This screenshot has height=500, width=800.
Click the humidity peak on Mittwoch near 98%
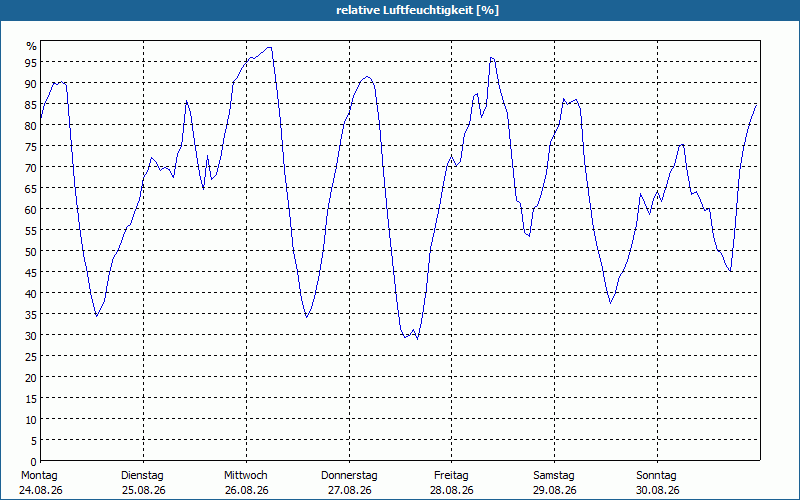click(x=269, y=47)
